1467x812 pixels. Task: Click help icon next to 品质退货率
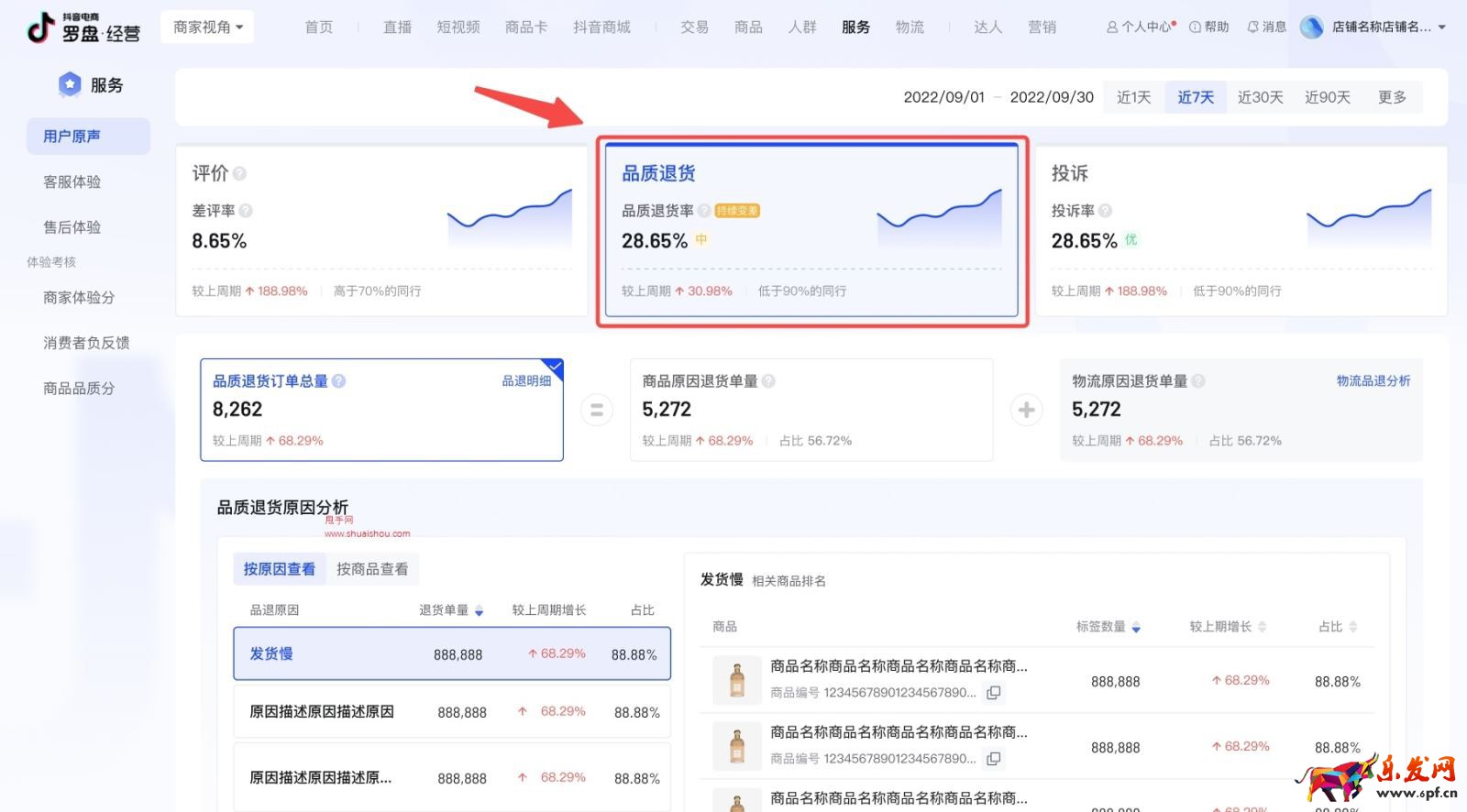point(704,211)
